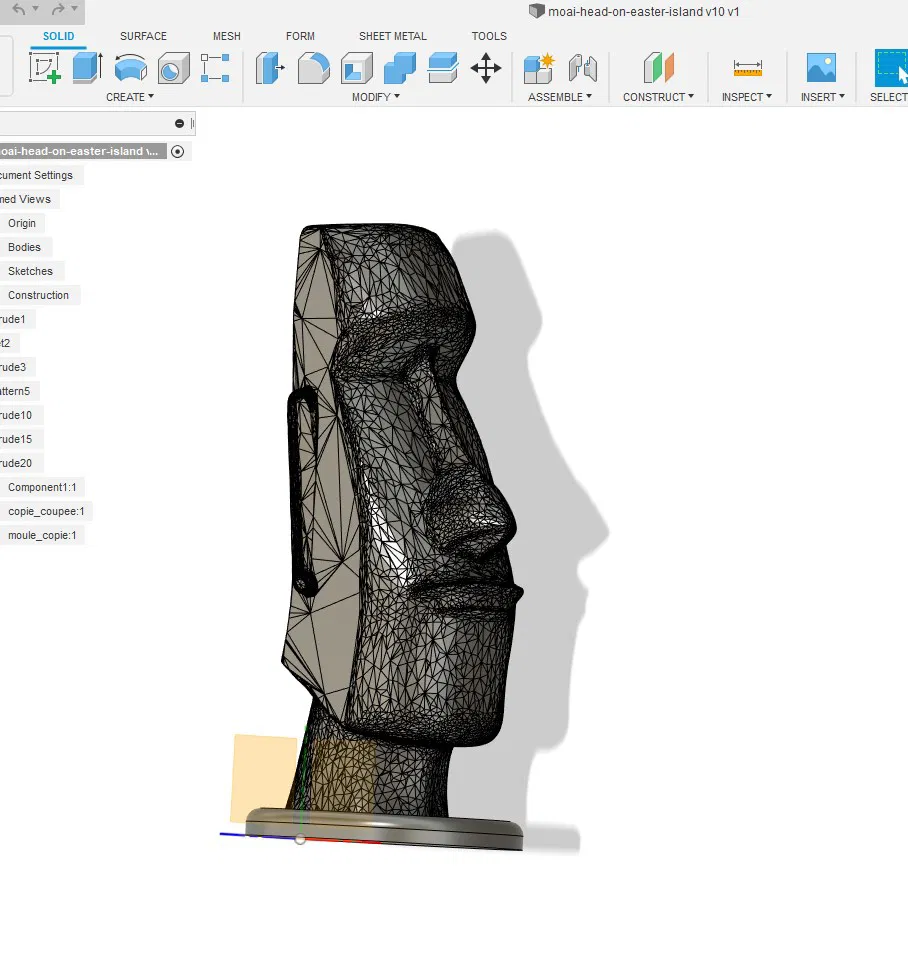Click the New Component icon

pos(539,67)
